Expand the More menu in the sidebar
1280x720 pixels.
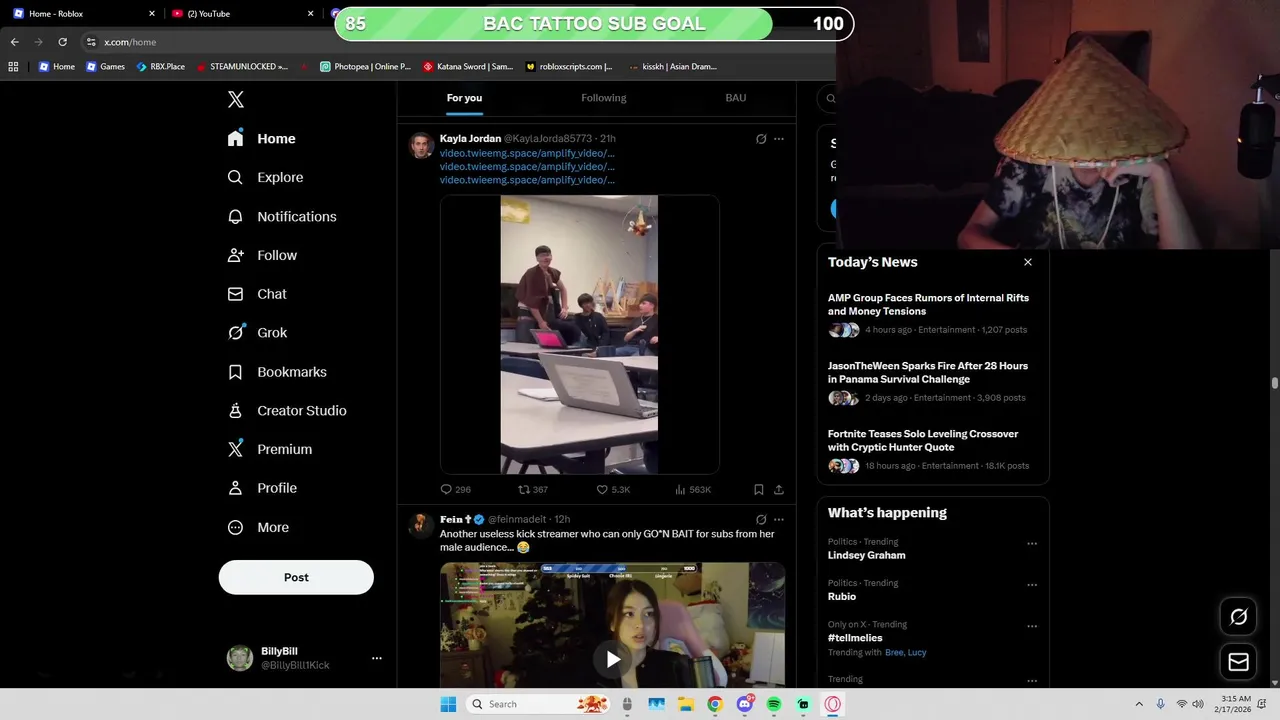[x=258, y=527]
